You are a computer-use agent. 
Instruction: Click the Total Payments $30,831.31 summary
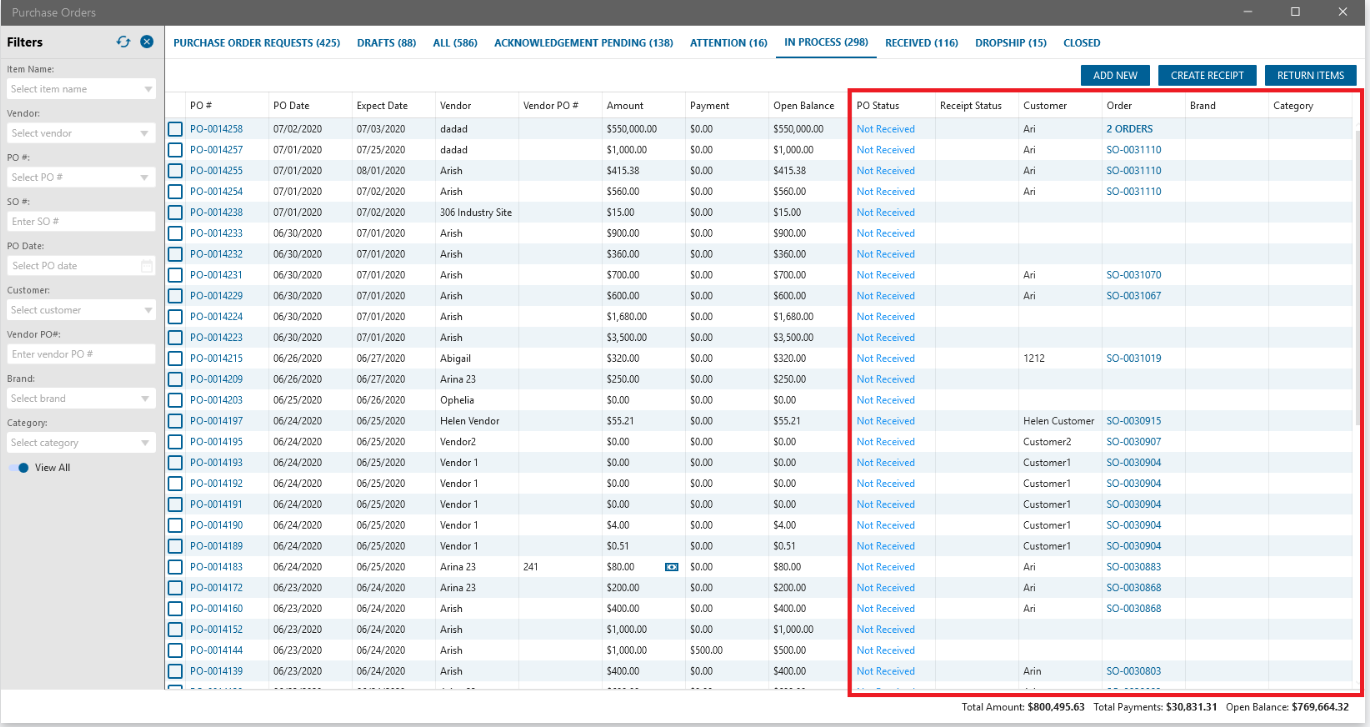click(x=1155, y=707)
